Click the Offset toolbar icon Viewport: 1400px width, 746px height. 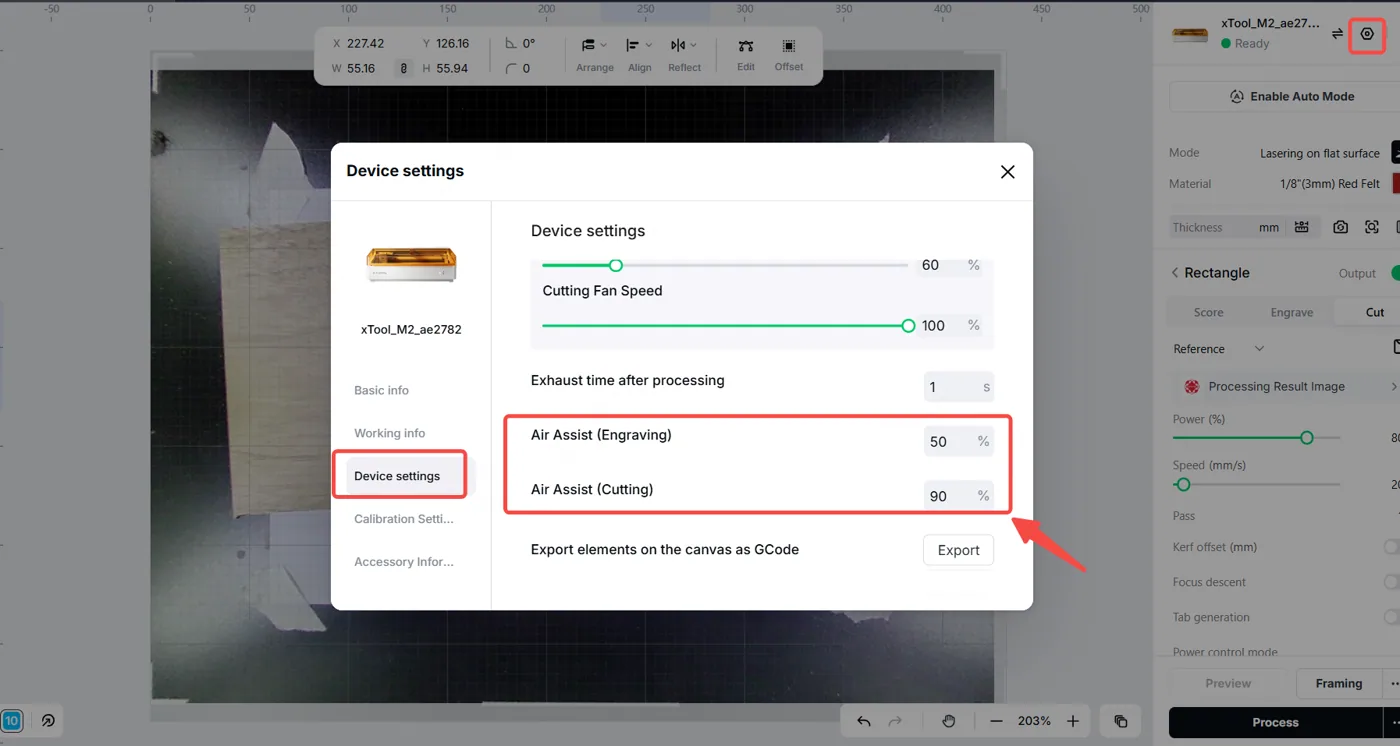(x=789, y=46)
